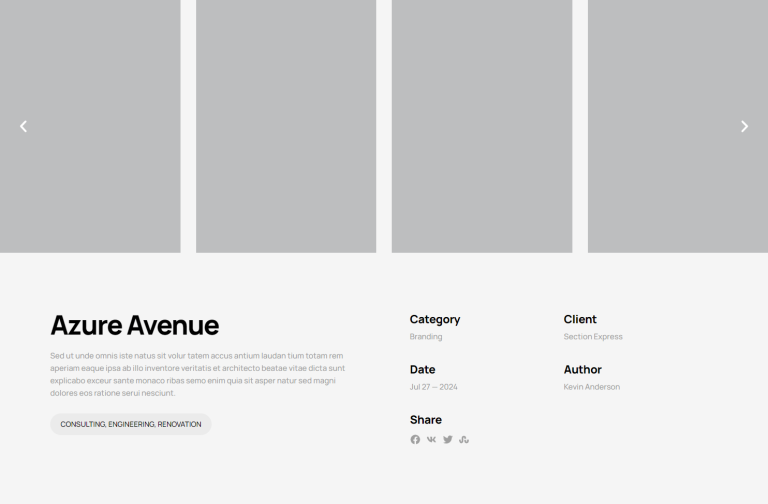768x504 pixels.
Task: Click the CONSULTING tag
Action: tap(82, 424)
